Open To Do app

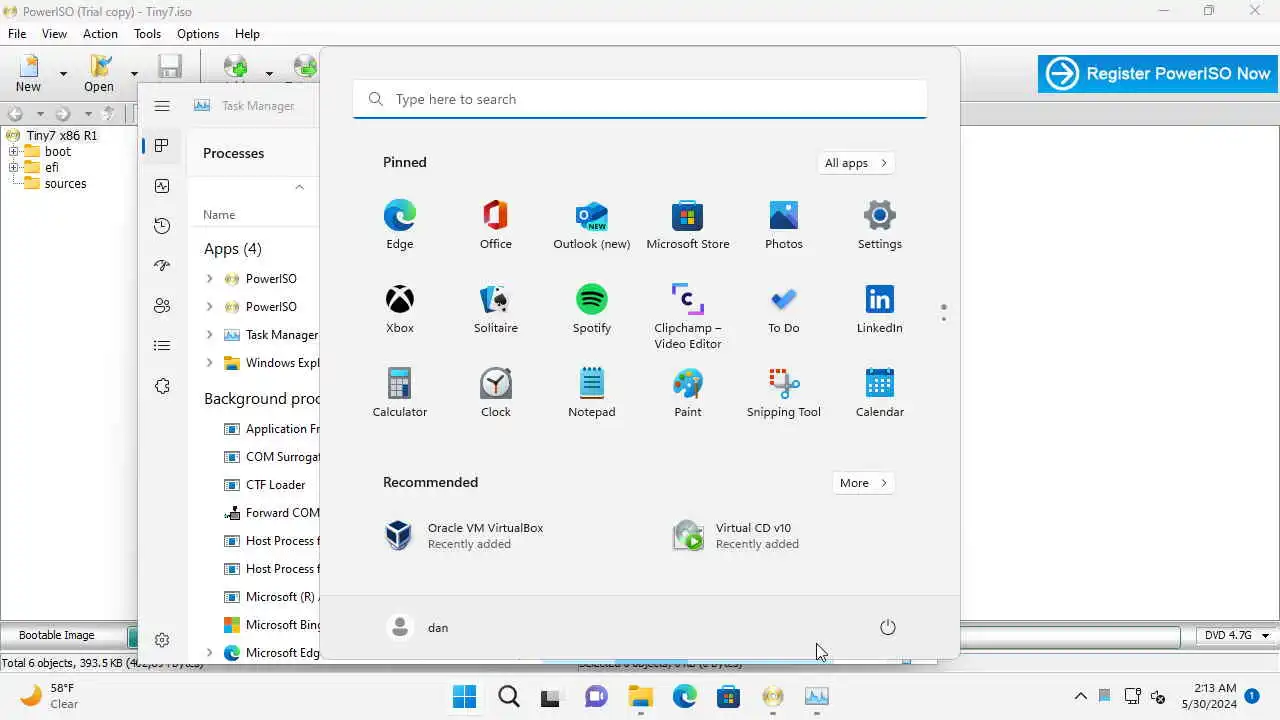783,309
